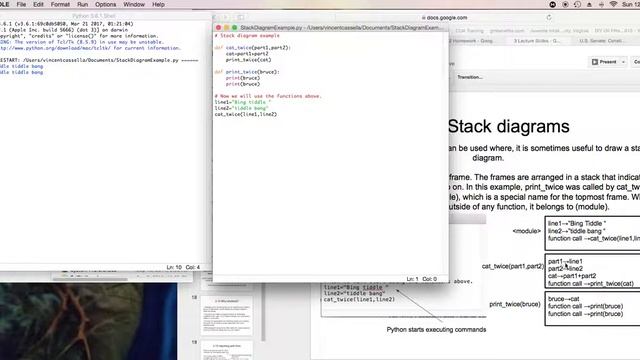This screenshot has height=360, width=640.
Task: Click the 'print_twice(cat)' line in the editor
Action: [248, 60]
